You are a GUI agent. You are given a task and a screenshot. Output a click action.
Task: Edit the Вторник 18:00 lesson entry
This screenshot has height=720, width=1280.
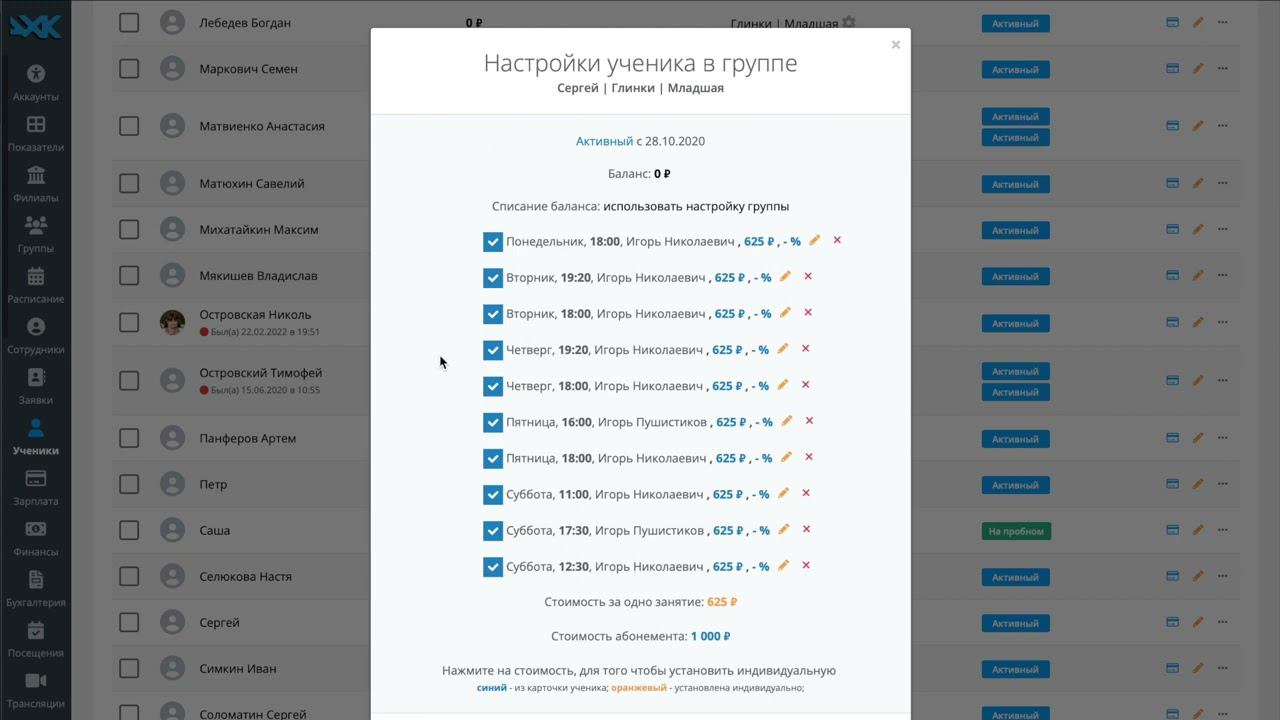point(785,312)
